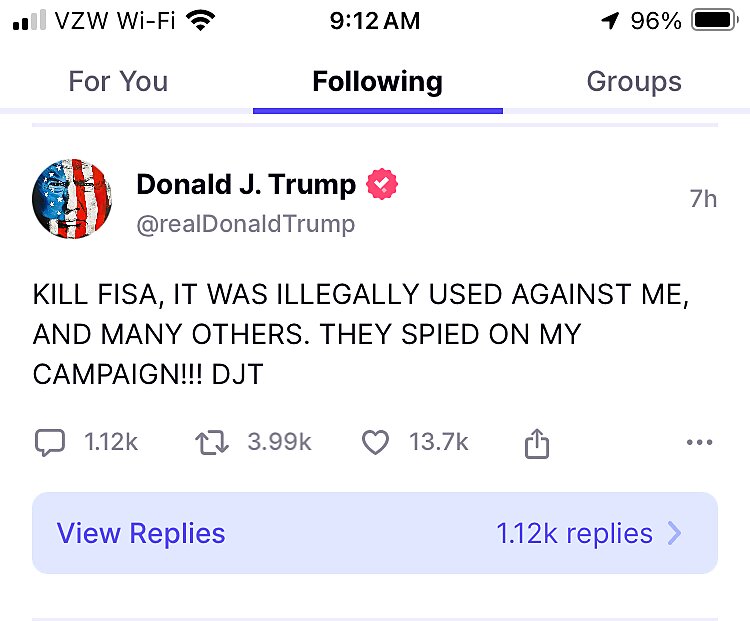750x621 pixels.
Task: Click the red verified badge
Action: click(382, 184)
